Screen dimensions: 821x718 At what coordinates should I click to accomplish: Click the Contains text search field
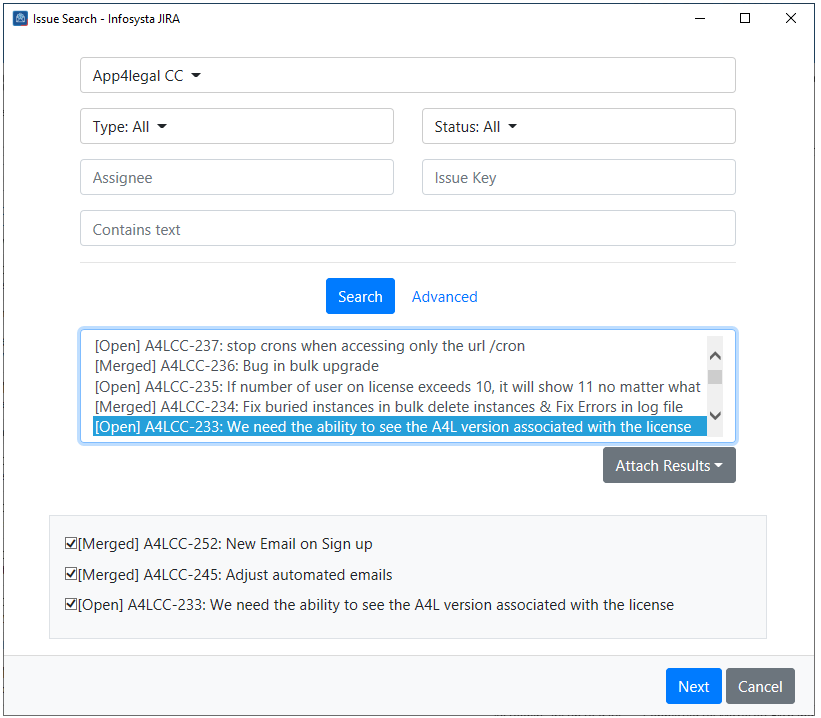[x=407, y=229]
